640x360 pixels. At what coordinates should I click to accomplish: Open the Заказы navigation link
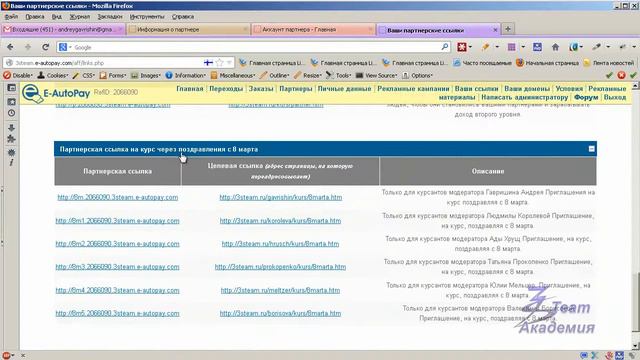coord(261,89)
